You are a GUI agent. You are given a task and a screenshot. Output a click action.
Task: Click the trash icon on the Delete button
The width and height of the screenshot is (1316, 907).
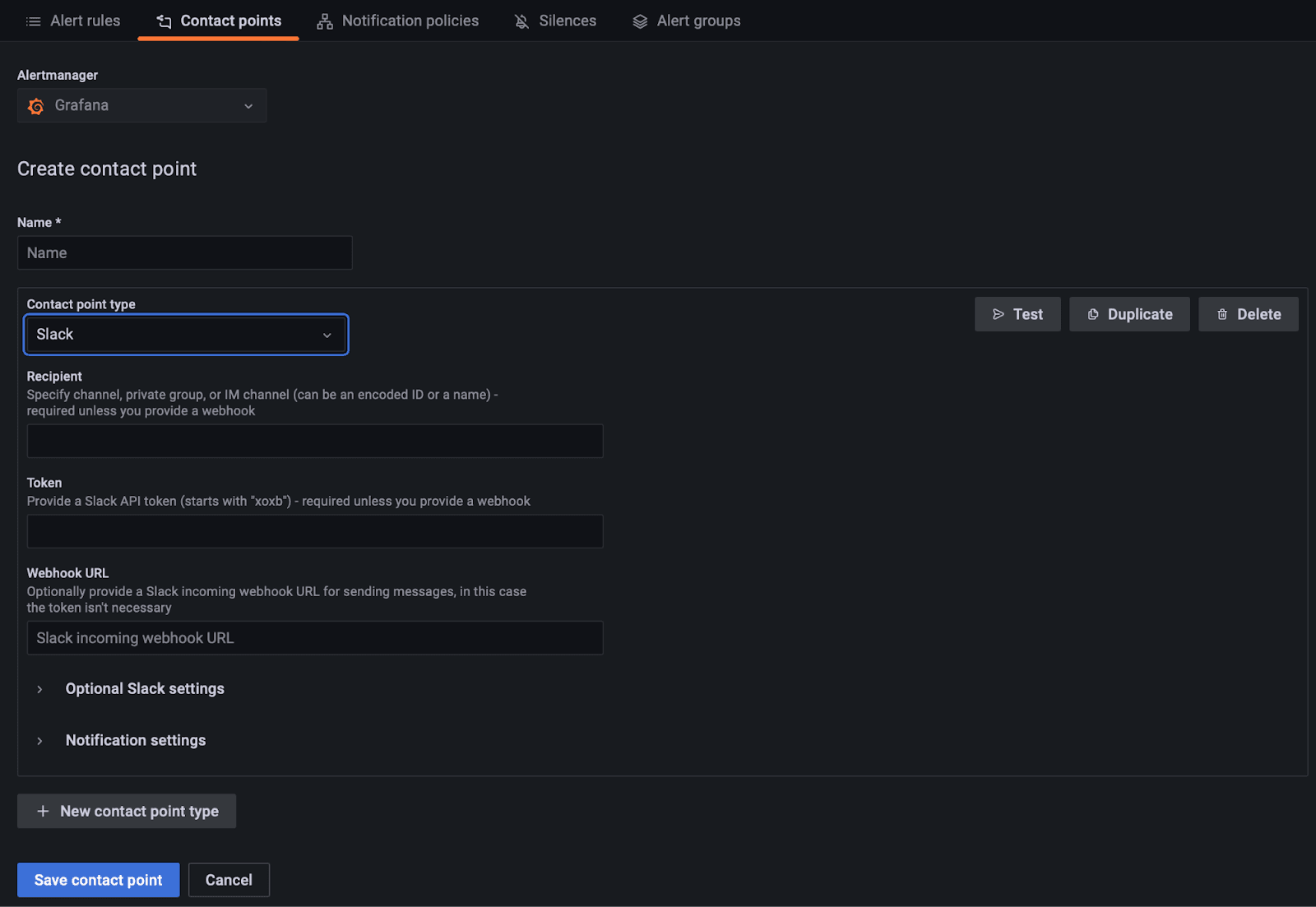pyautogui.click(x=1222, y=314)
